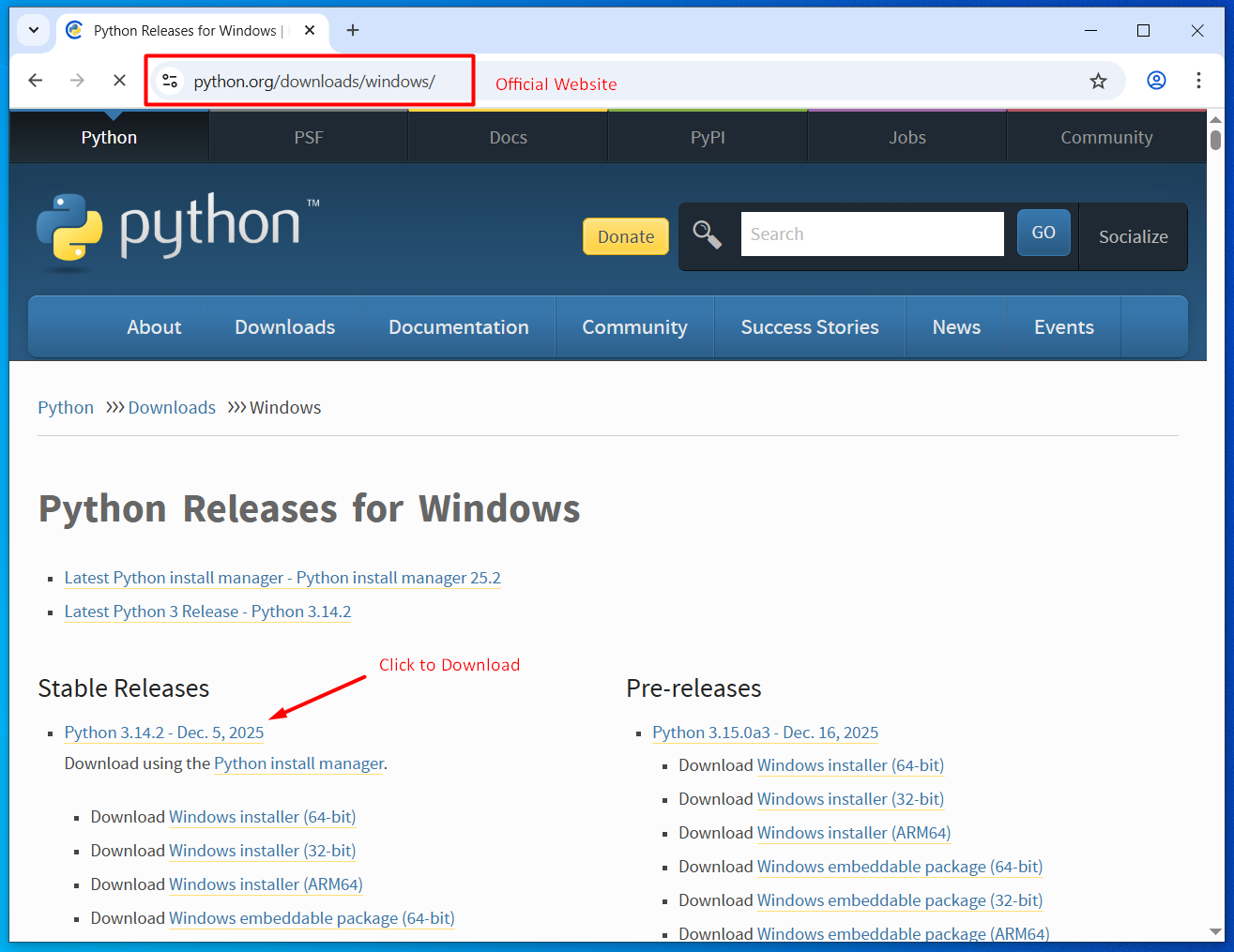Open the About navigation menu
Viewport: 1234px width, 952px height.
pyautogui.click(x=154, y=327)
